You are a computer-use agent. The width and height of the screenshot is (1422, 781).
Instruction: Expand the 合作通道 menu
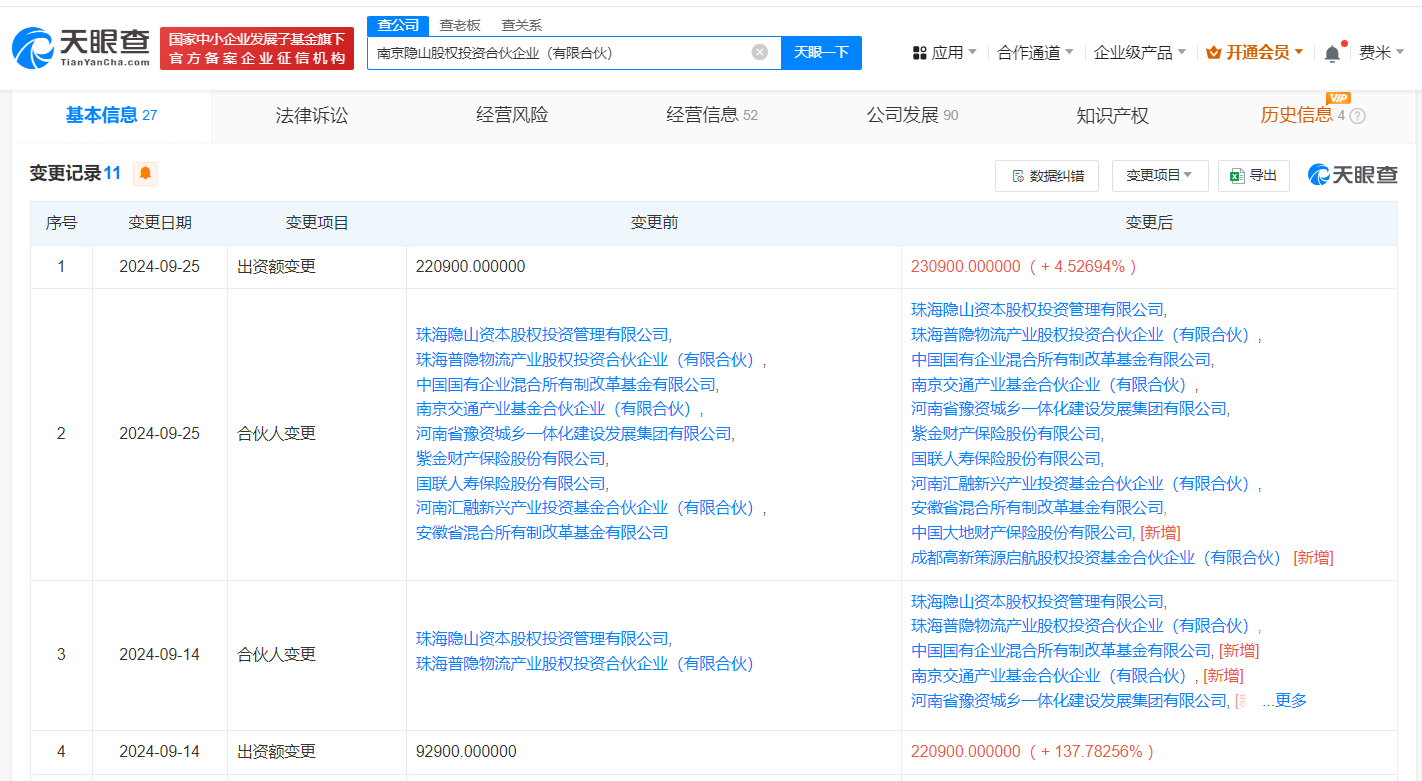pyautogui.click(x=1036, y=52)
